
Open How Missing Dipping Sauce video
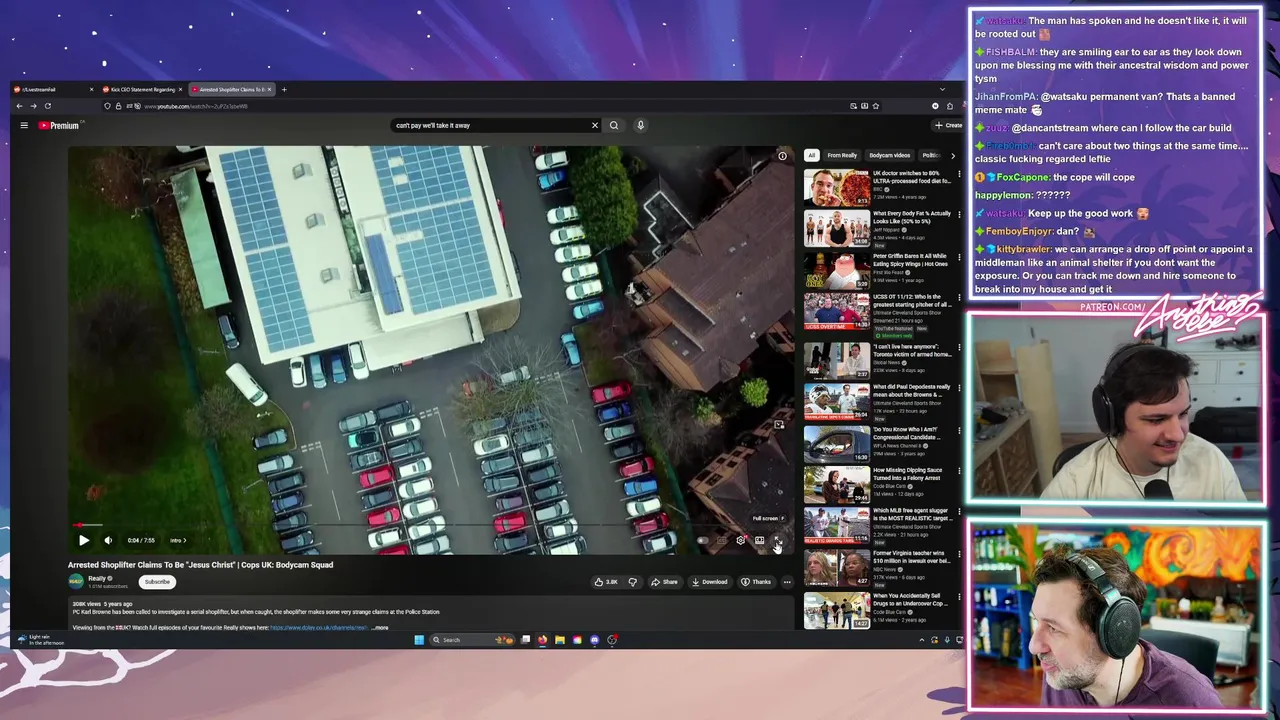837,485
